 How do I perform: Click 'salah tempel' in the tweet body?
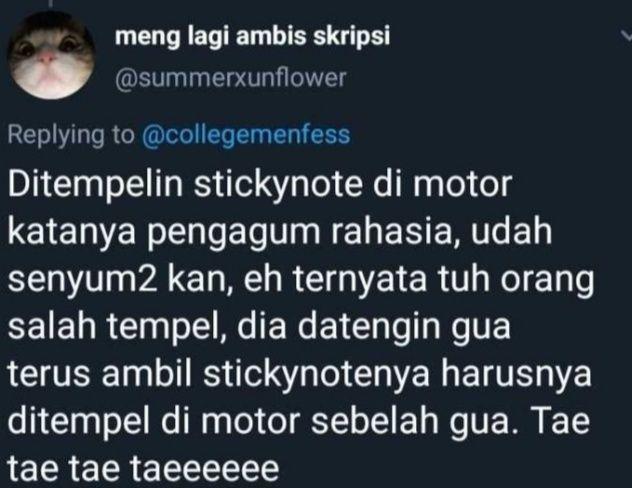(x=117, y=327)
